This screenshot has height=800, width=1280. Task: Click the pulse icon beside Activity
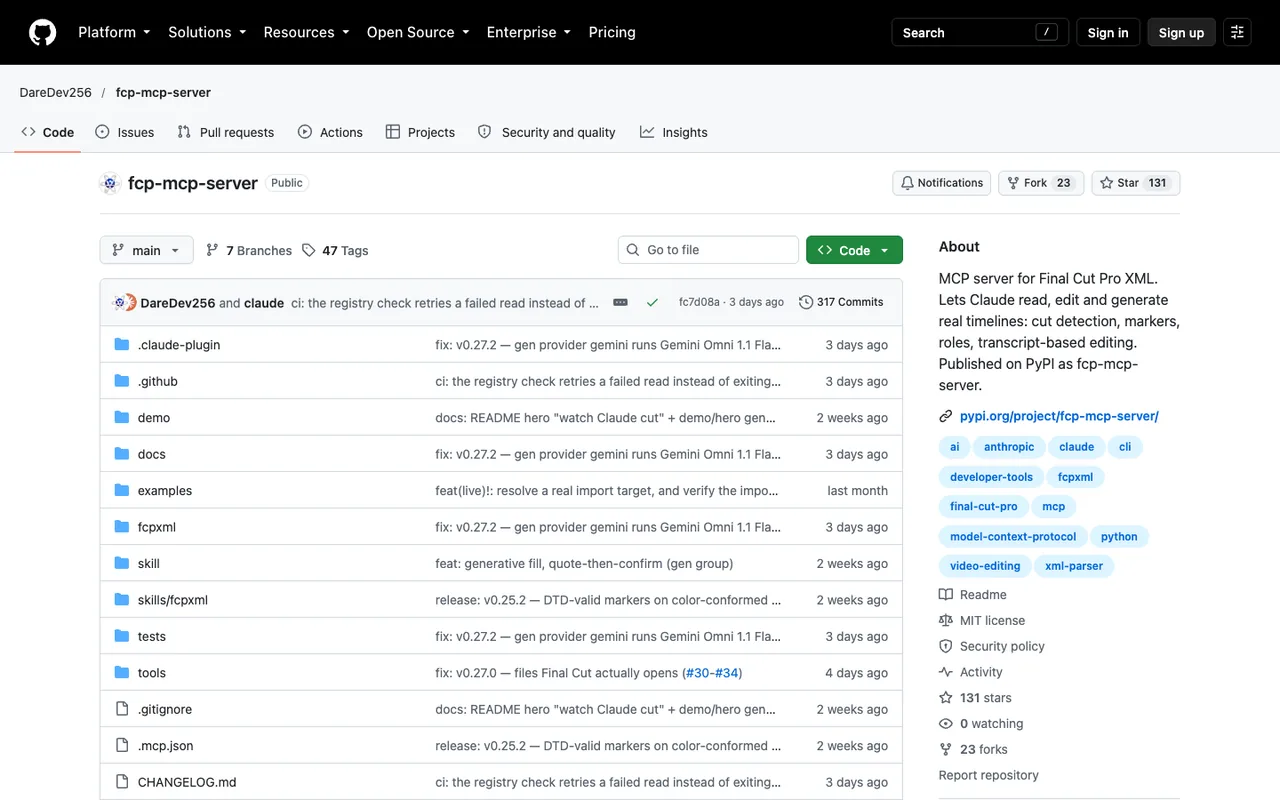(946, 672)
